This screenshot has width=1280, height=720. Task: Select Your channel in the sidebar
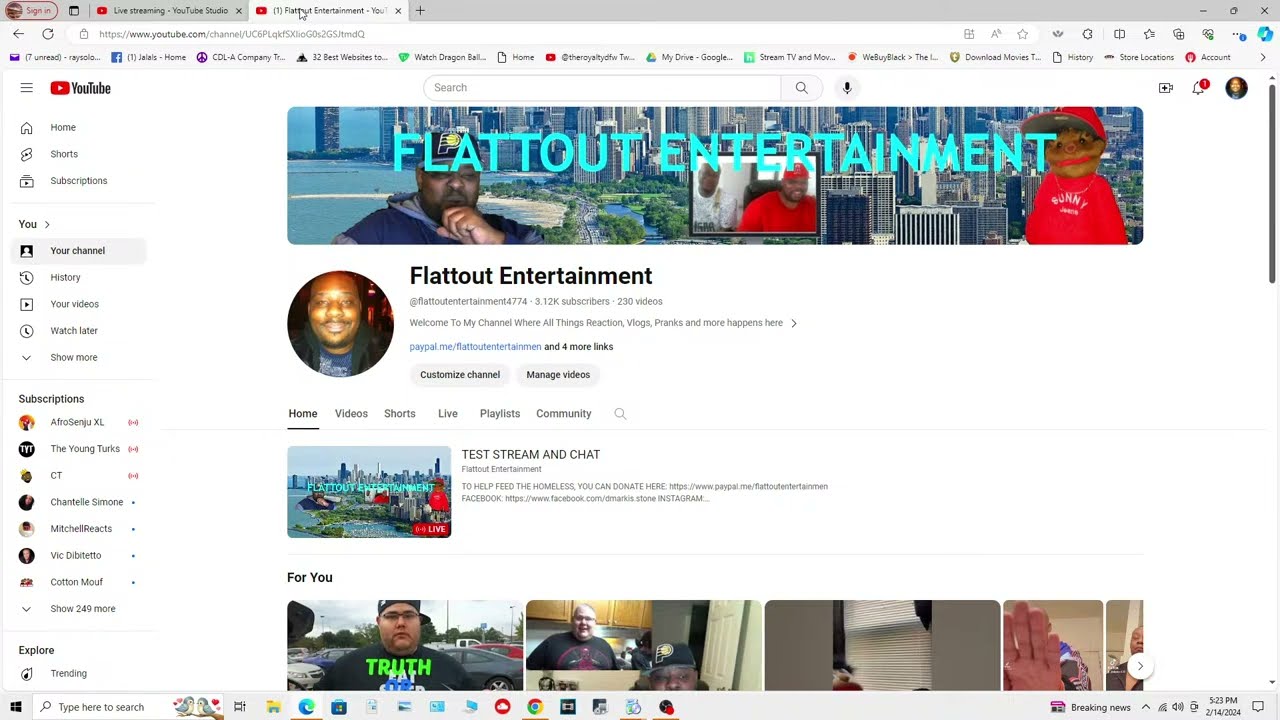pyautogui.click(x=78, y=251)
